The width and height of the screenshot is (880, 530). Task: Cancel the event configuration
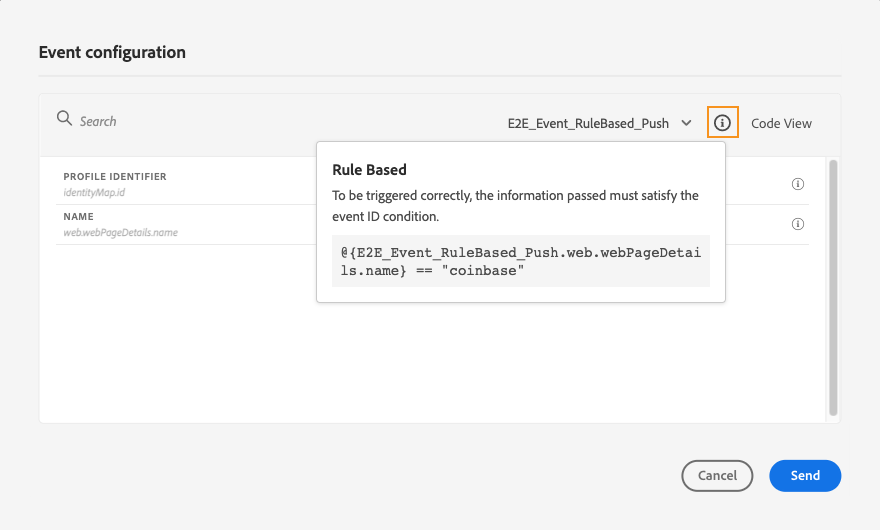pyautogui.click(x=717, y=476)
